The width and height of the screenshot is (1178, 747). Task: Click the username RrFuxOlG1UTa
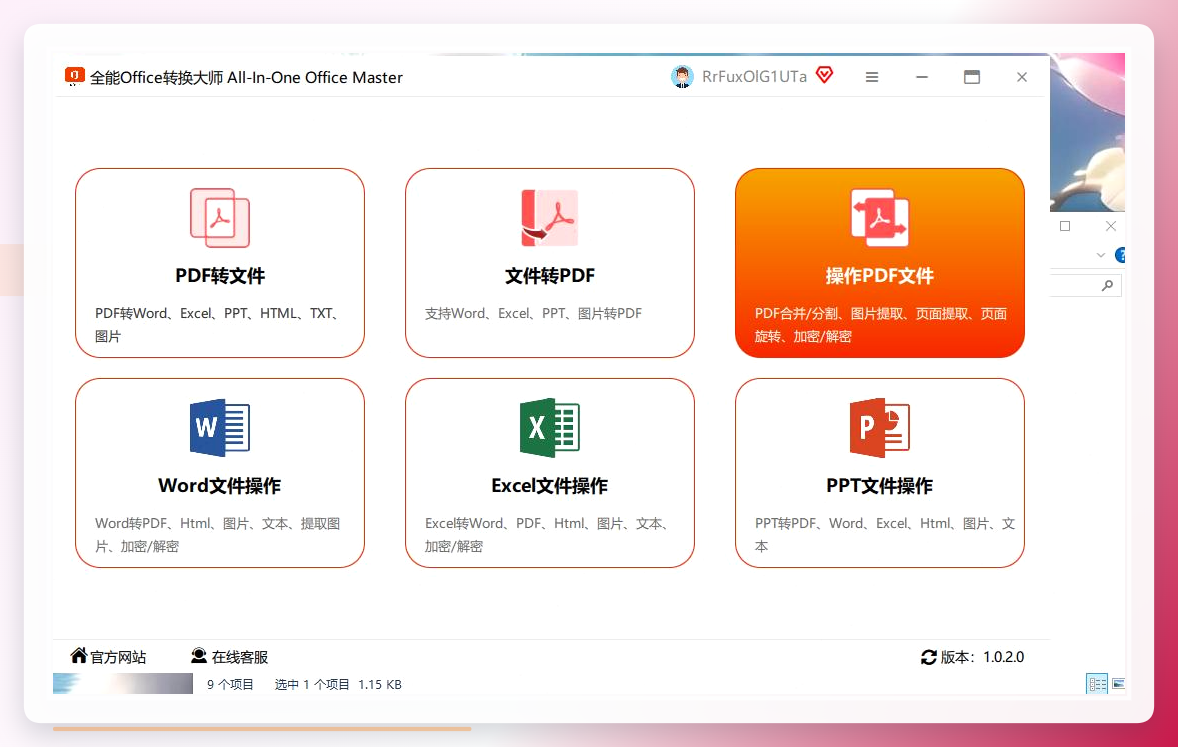tap(754, 77)
